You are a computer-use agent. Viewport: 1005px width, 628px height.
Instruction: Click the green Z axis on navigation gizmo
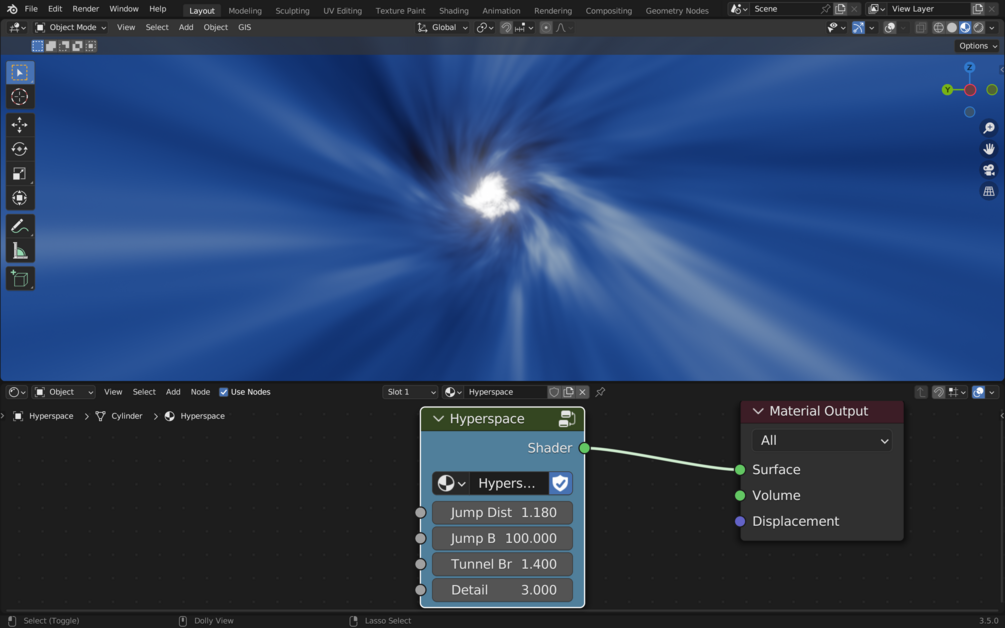click(x=968, y=67)
